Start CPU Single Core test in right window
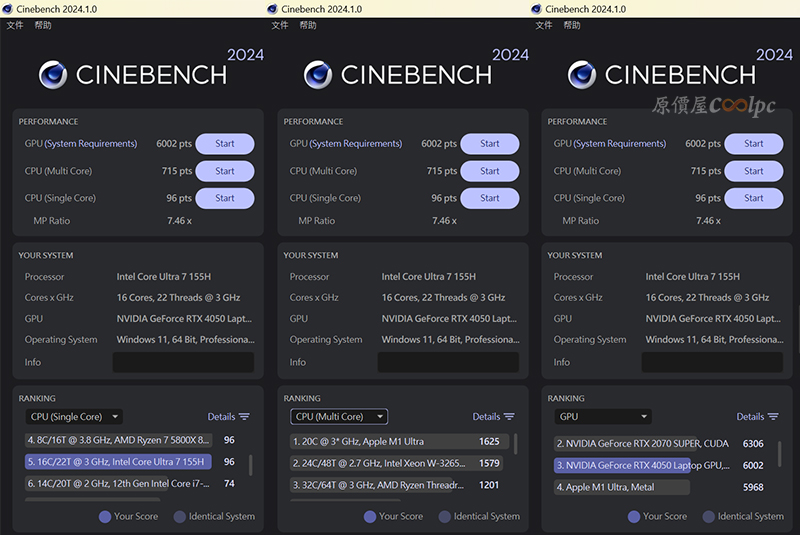The width and height of the screenshot is (800, 535). pos(754,198)
